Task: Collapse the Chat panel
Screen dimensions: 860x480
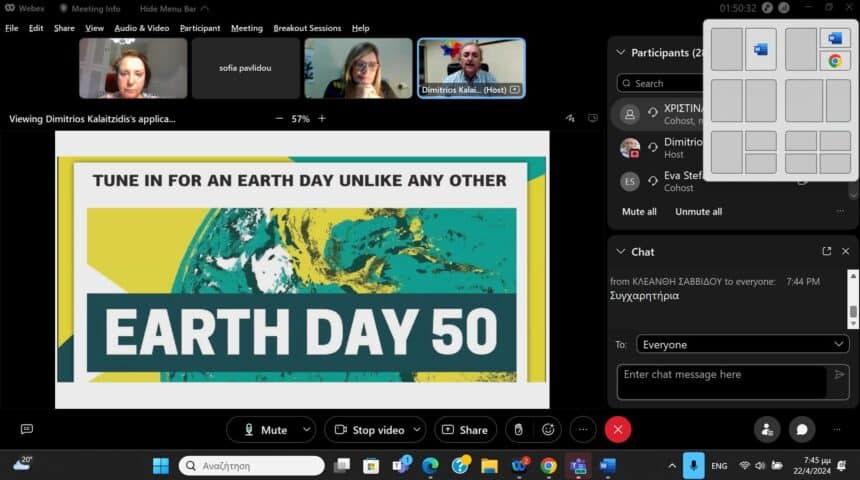Action: tap(620, 252)
